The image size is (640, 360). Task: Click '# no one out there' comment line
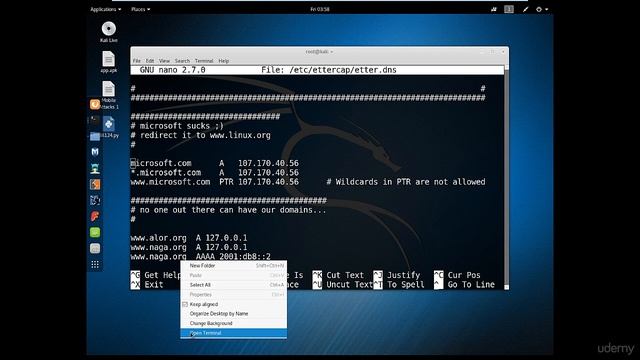point(229,210)
